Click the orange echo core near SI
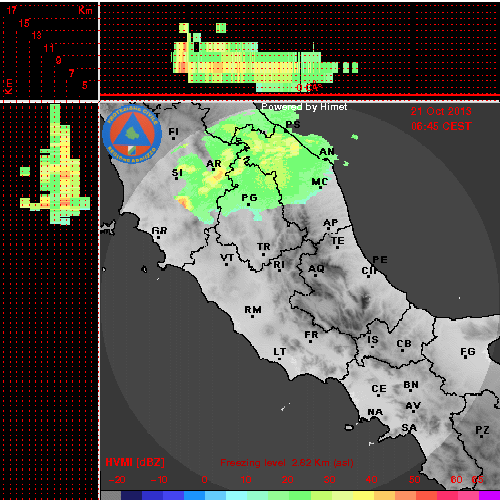The image size is (500, 500). pyautogui.click(x=183, y=201)
